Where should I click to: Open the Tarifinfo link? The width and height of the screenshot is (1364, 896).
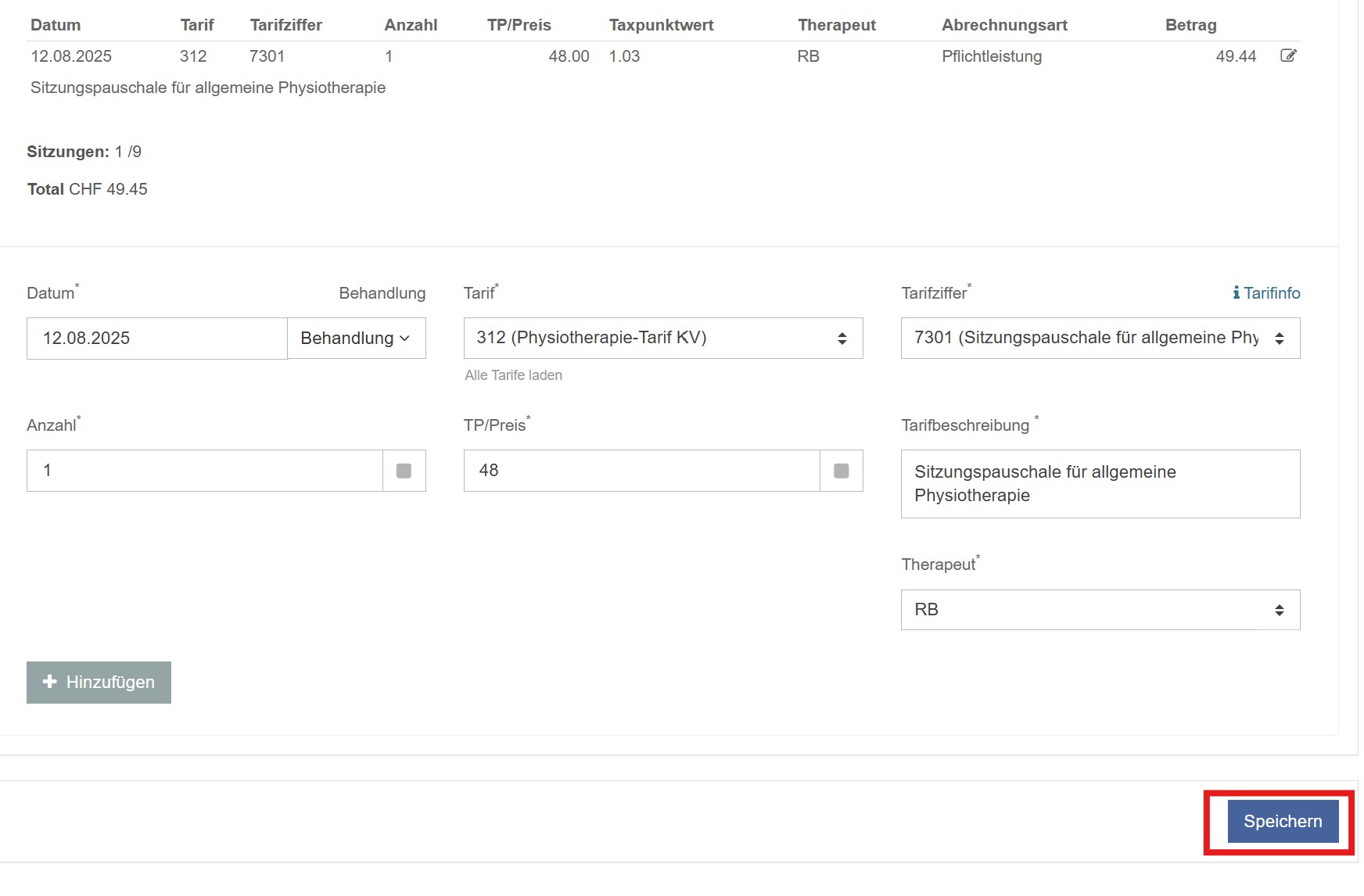(x=1271, y=293)
